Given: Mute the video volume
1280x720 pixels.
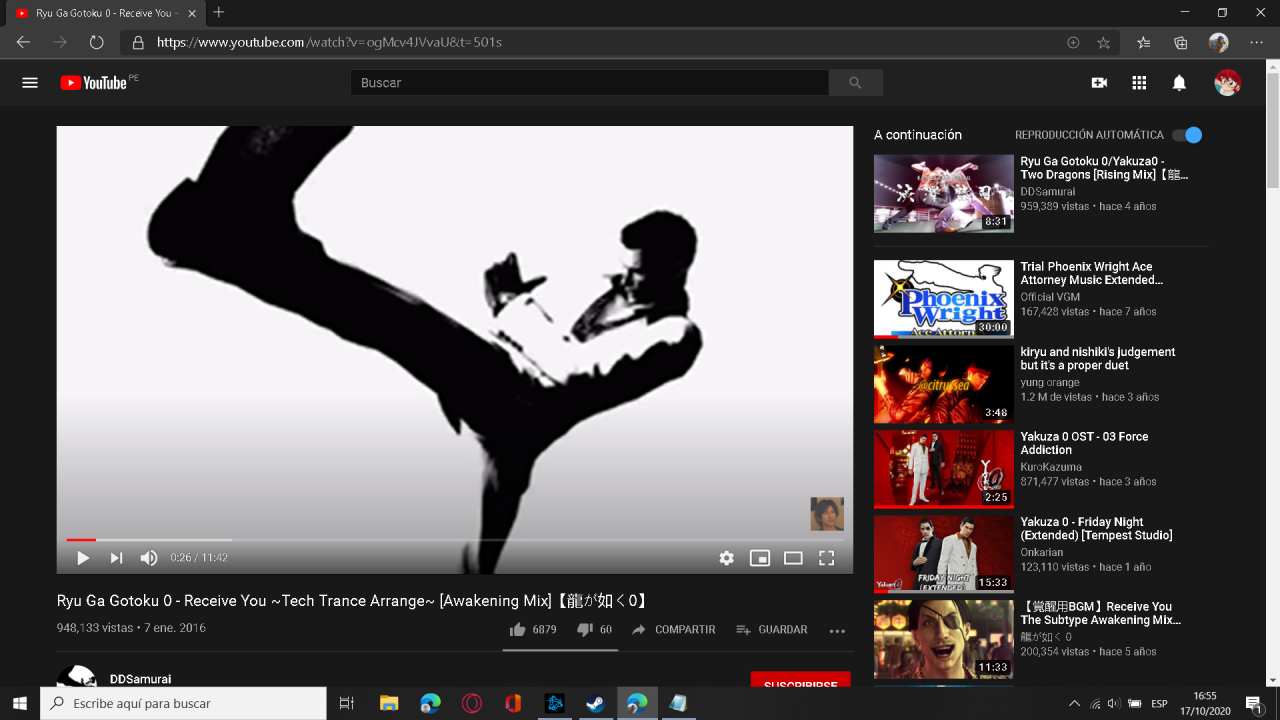Looking at the screenshot, I should point(149,558).
